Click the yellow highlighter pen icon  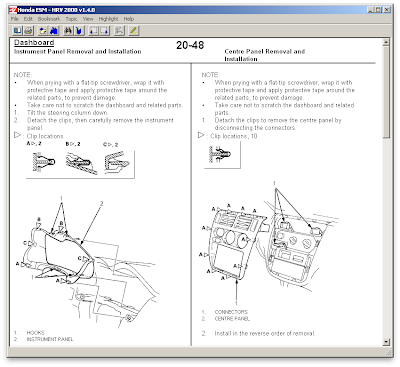pyautogui.click(x=133, y=31)
